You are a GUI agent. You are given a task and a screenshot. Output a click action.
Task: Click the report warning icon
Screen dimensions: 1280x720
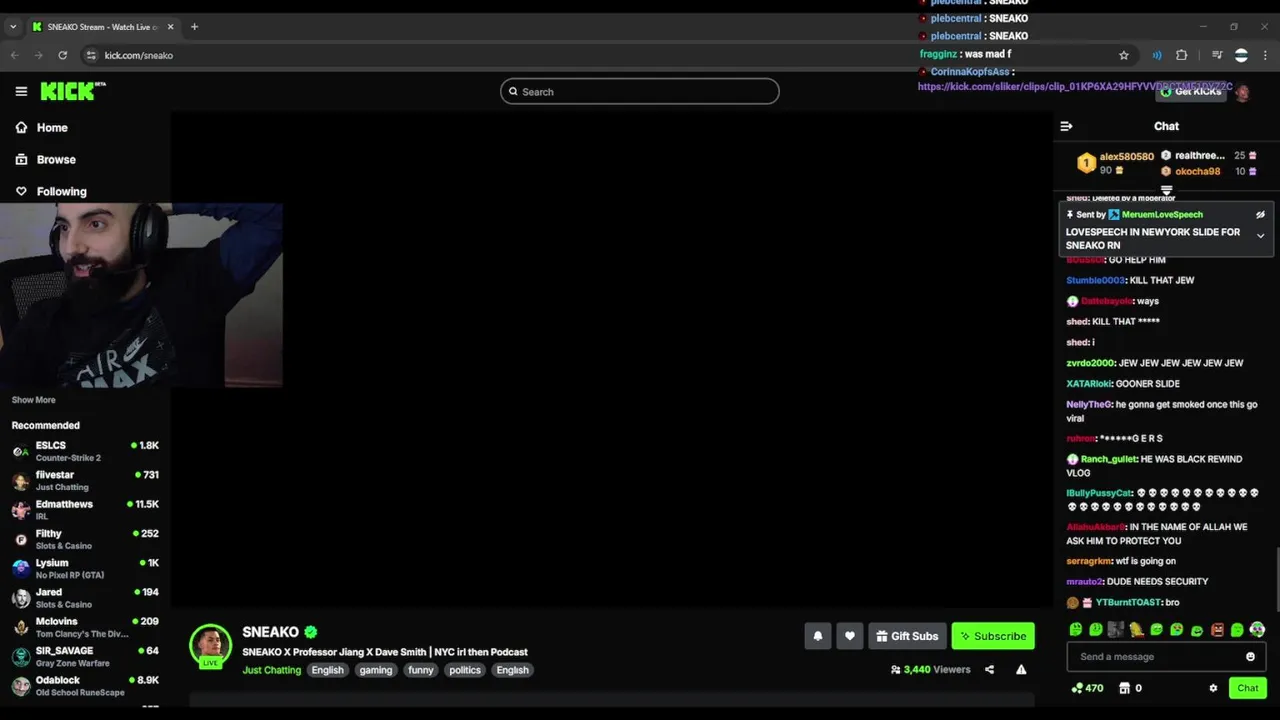point(1021,670)
